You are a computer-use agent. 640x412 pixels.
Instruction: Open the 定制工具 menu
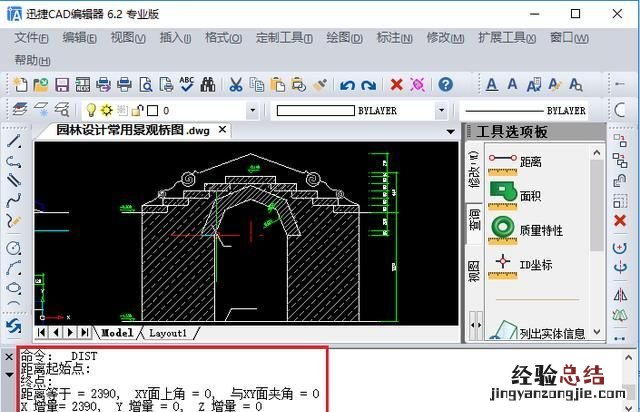tap(284, 38)
